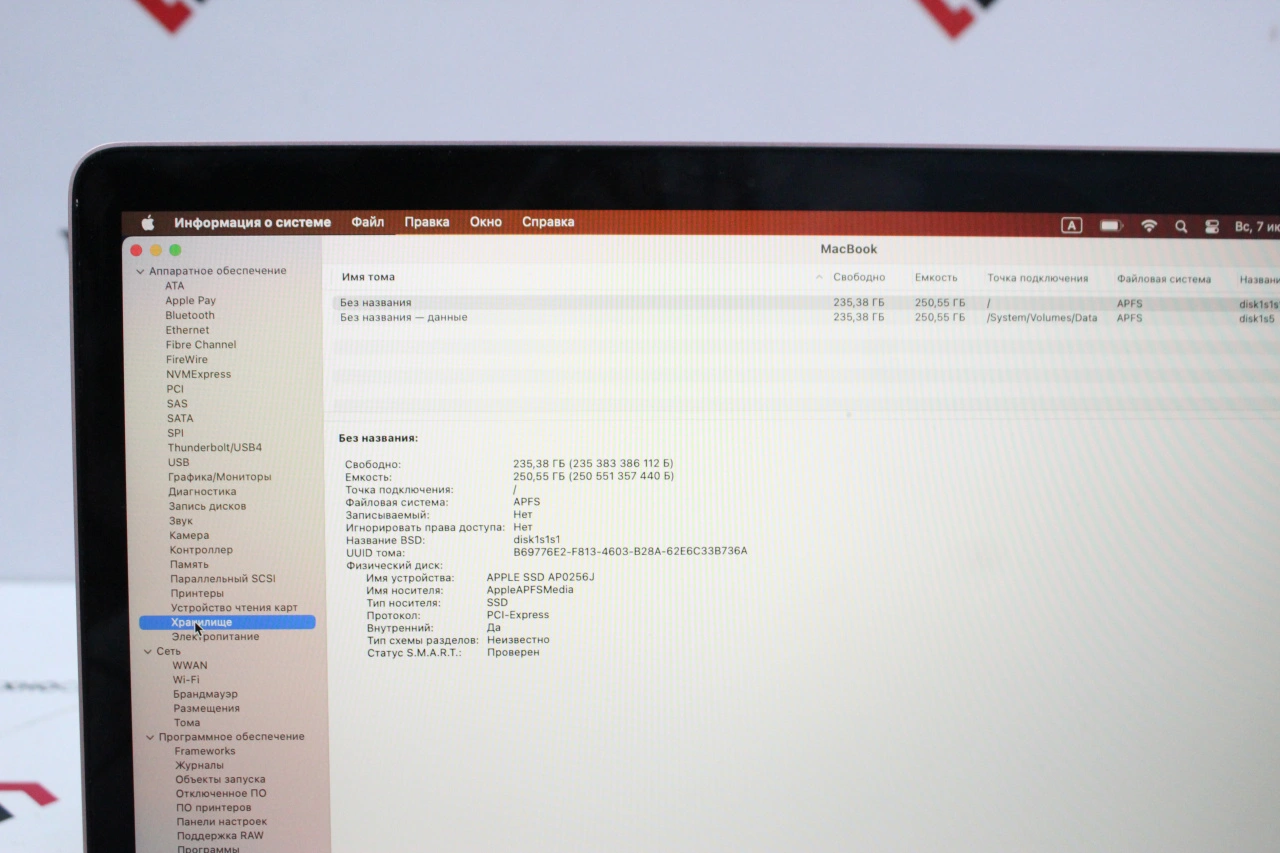Select Параллельный SCSI in the sidebar
The width and height of the screenshot is (1280, 853).
tap(223, 579)
